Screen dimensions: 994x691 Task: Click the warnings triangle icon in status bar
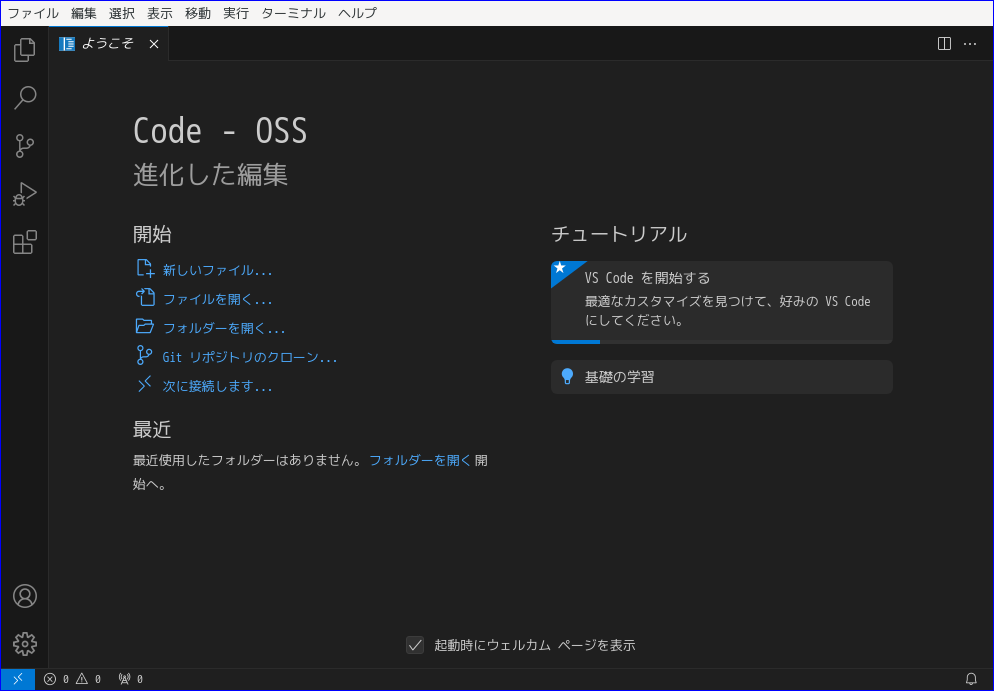[82, 679]
